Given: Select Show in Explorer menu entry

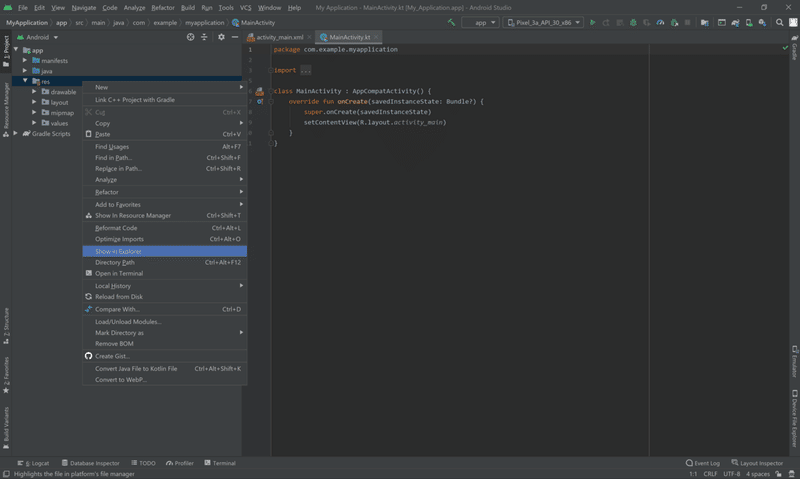Looking at the screenshot, I should tap(165, 251).
